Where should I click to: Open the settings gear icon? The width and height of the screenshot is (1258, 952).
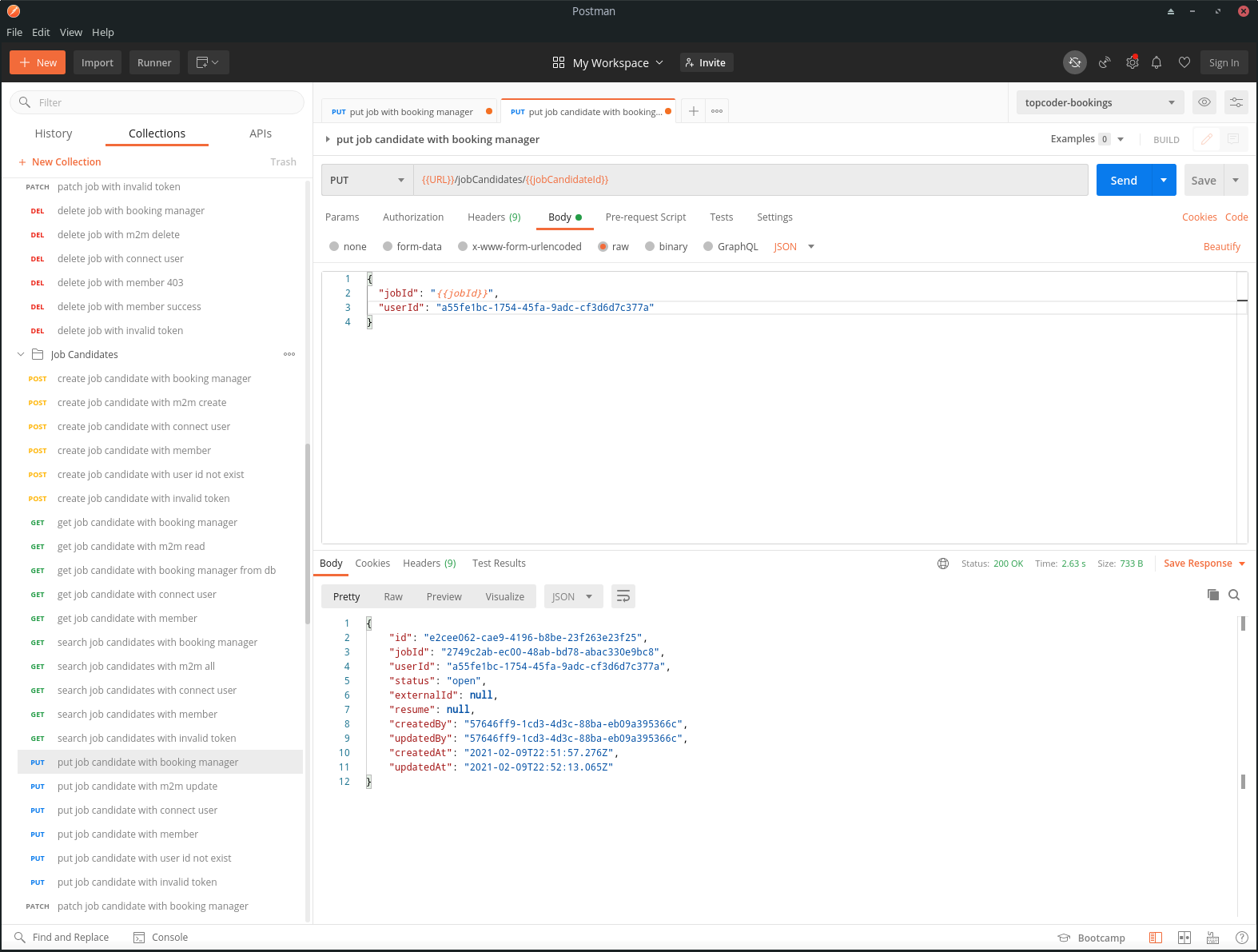pos(1133,62)
